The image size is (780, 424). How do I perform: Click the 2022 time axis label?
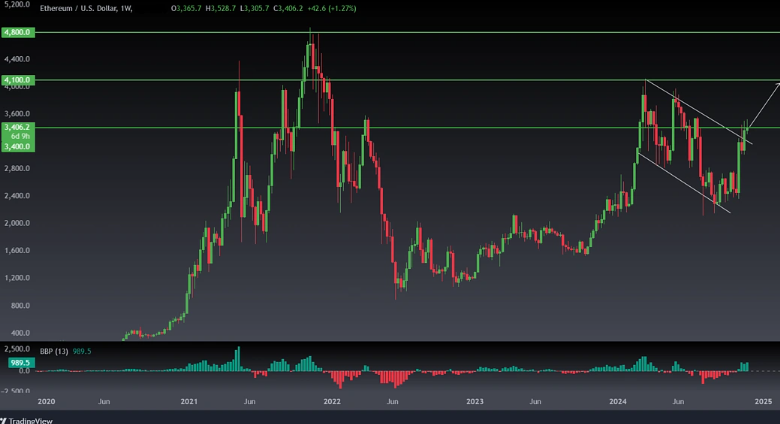click(332, 401)
